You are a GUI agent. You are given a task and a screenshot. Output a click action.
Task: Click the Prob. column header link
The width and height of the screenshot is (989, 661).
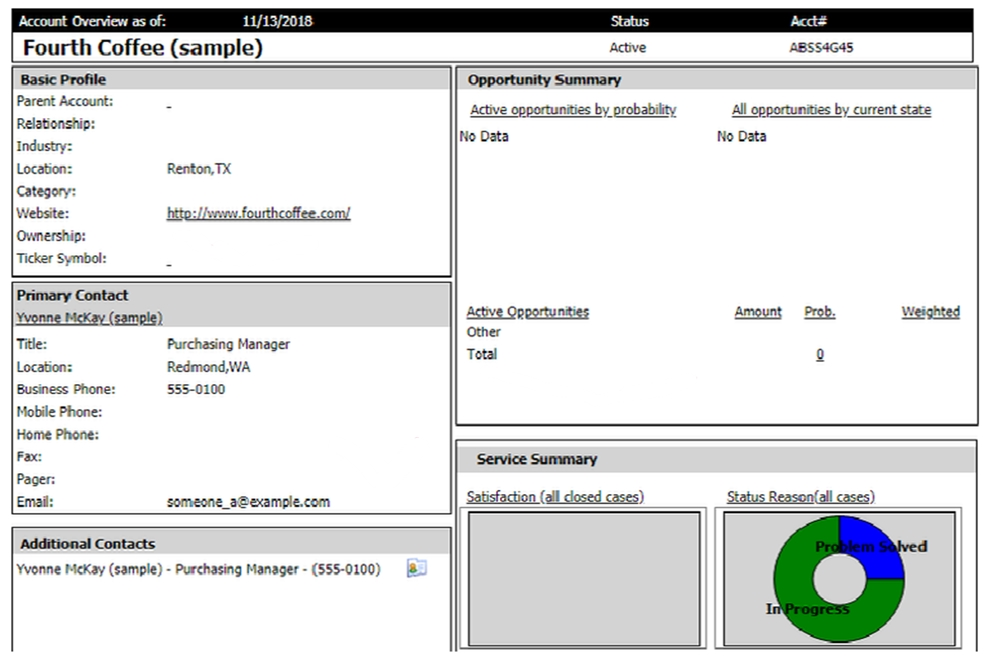819,312
